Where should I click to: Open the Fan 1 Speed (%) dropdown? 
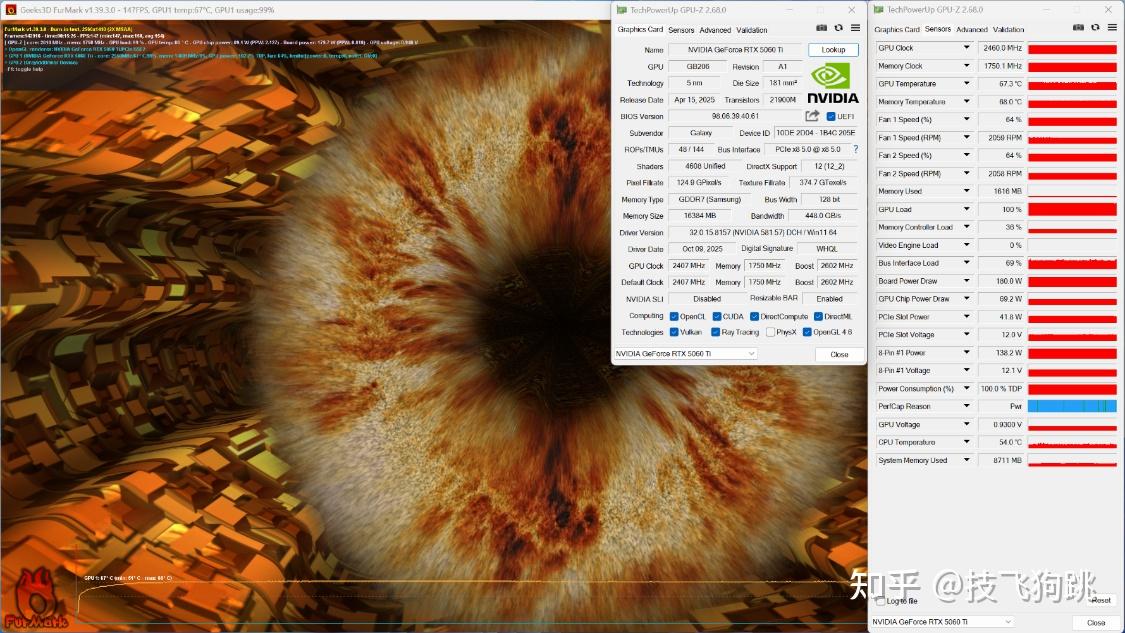pyautogui.click(x=966, y=119)
